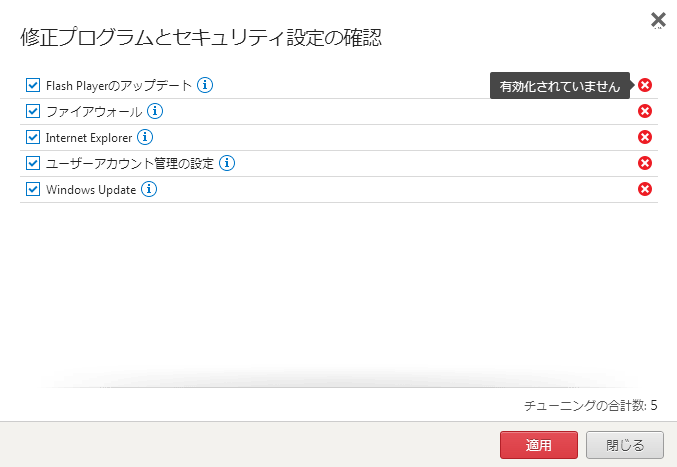677x467 pixels.
Task: Click info icon next to Flash Player update
Action: 205,85
